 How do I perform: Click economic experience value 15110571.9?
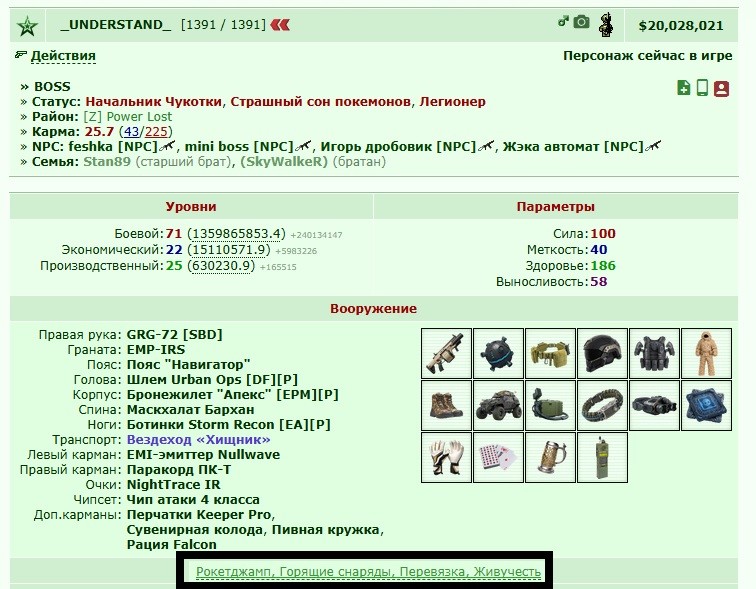tap(229, 250)
